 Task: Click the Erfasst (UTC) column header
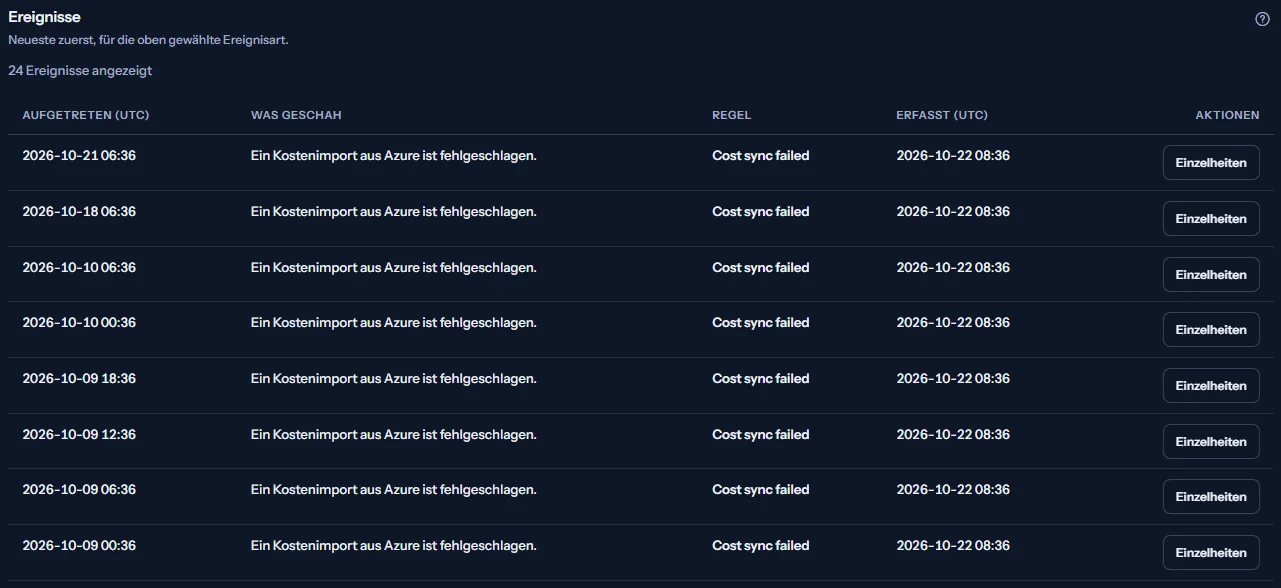(x=942, y=115)
